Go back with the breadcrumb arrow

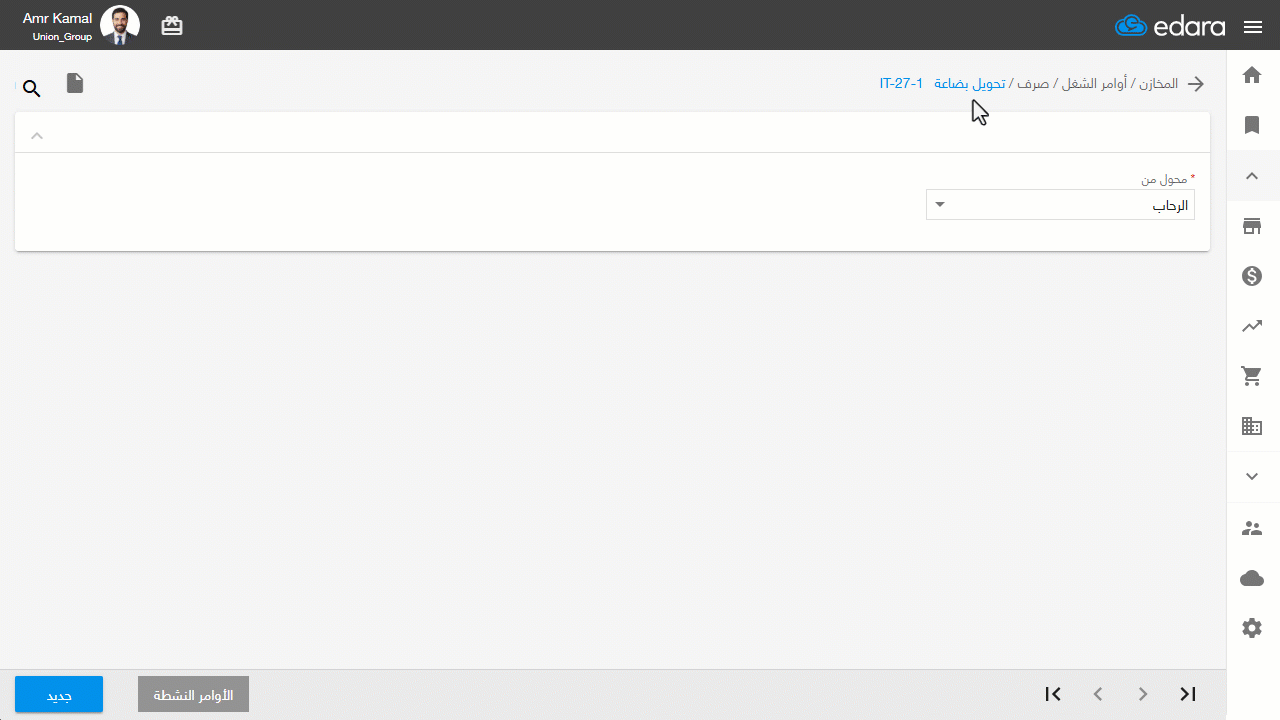pos(1195,84)
